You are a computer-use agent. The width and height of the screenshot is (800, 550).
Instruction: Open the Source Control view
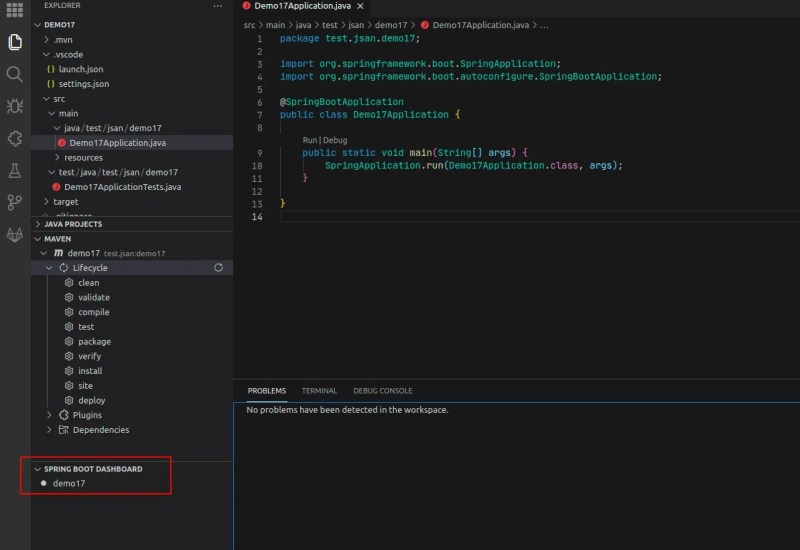(15, 203)
